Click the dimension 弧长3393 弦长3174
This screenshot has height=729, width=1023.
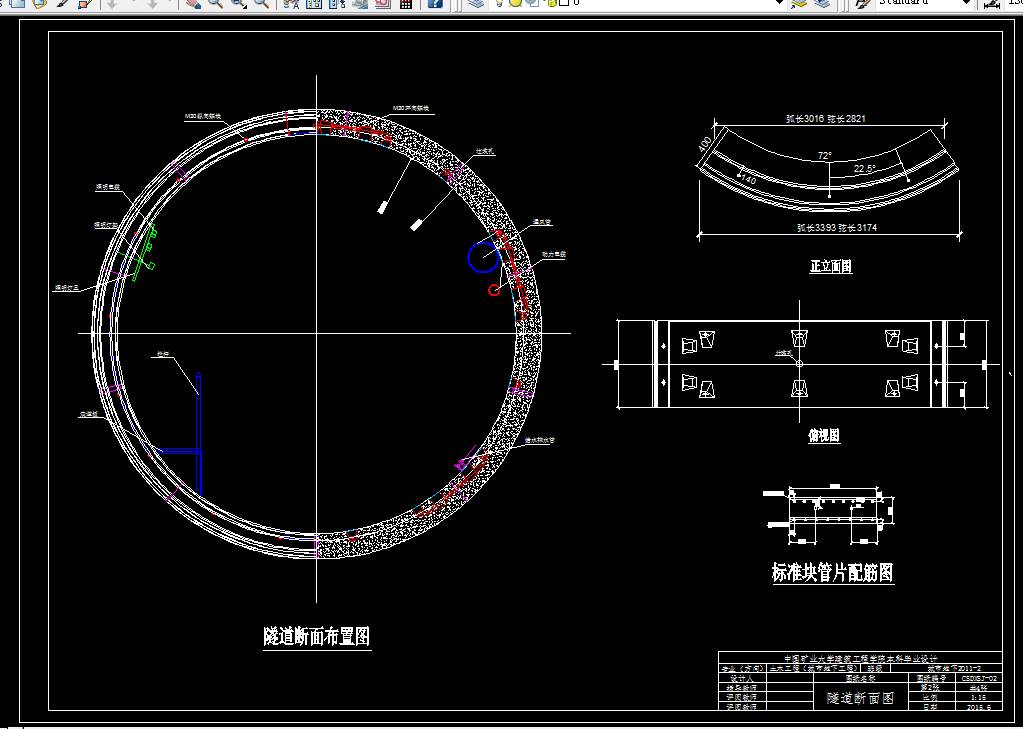point(837,228)
